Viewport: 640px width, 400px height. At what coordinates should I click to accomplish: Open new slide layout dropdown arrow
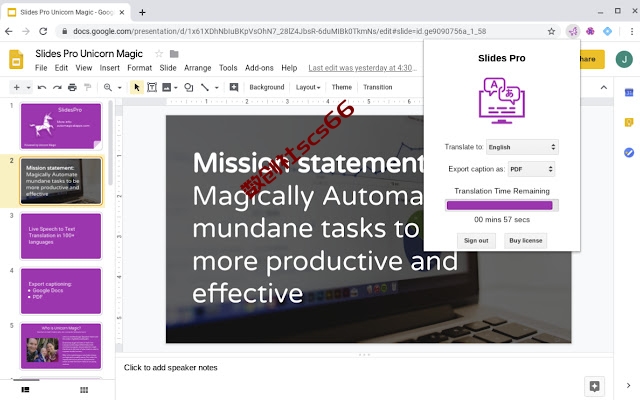(28, 88)
